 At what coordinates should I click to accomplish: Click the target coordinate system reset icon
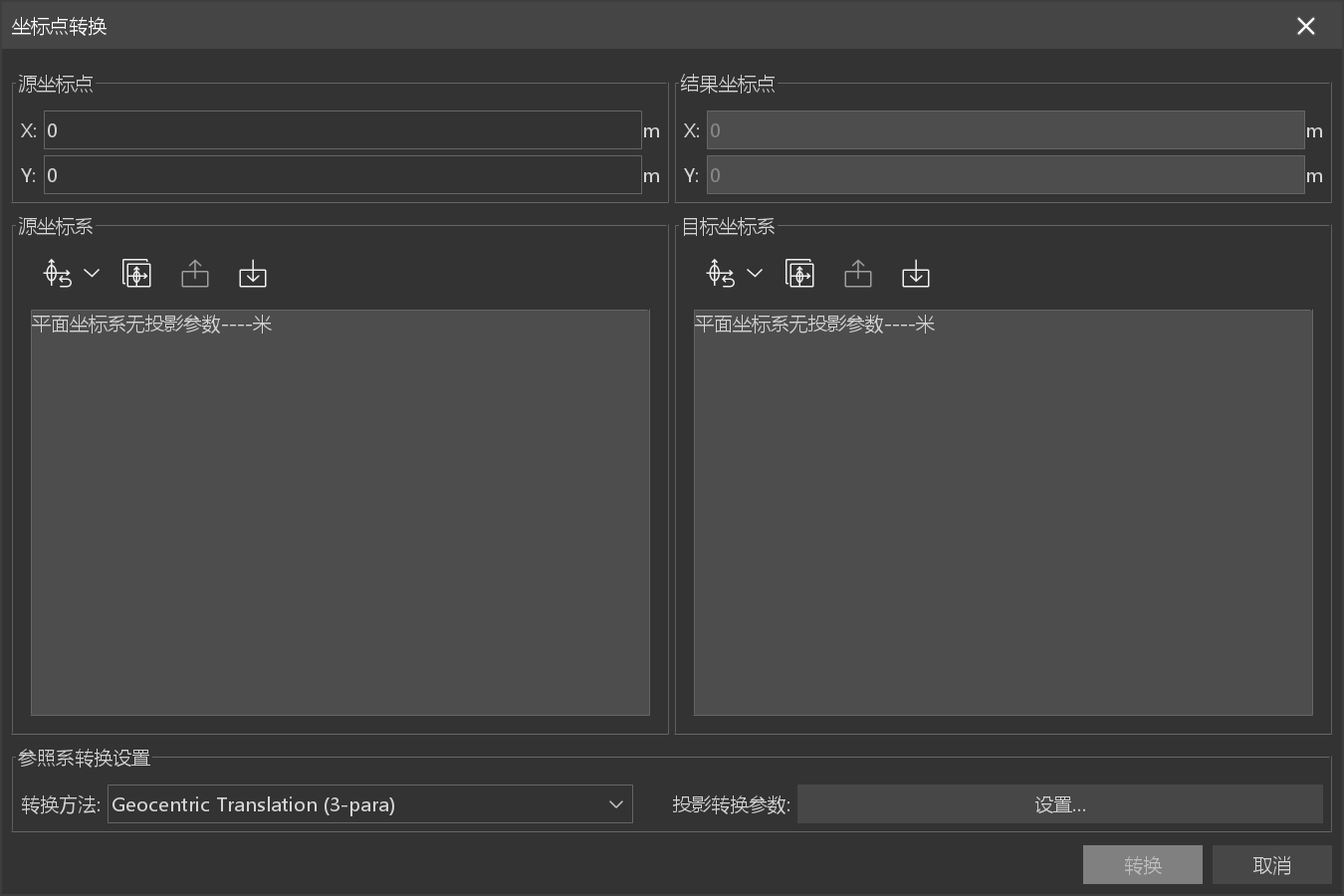coord(721,274)
